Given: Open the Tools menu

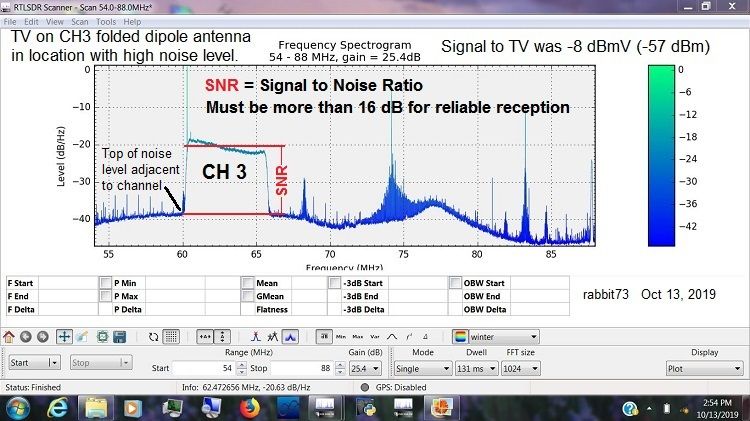Looking at the screenshot, I should tap(105, 20).
